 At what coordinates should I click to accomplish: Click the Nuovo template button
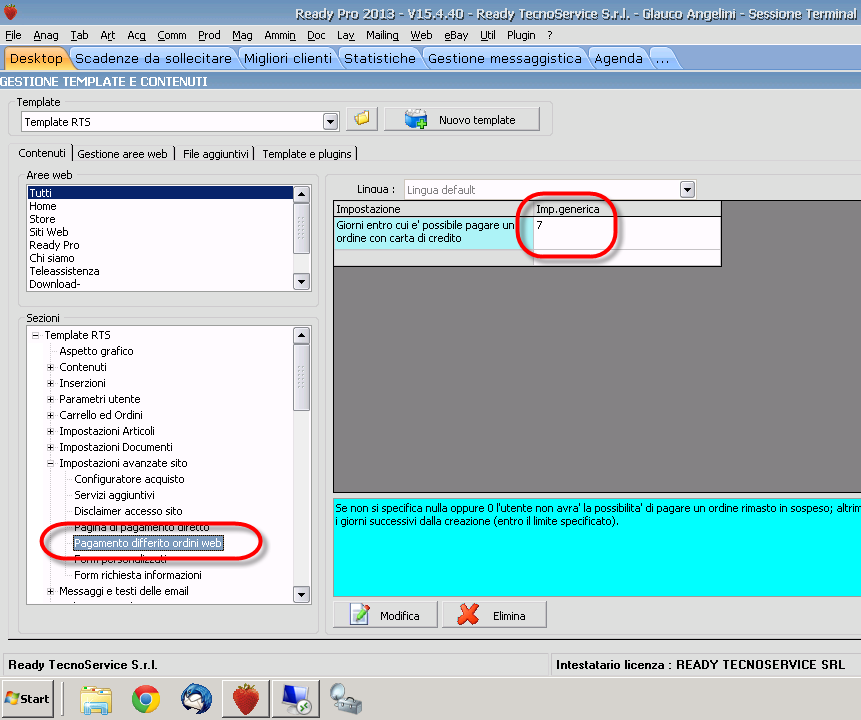462,119
